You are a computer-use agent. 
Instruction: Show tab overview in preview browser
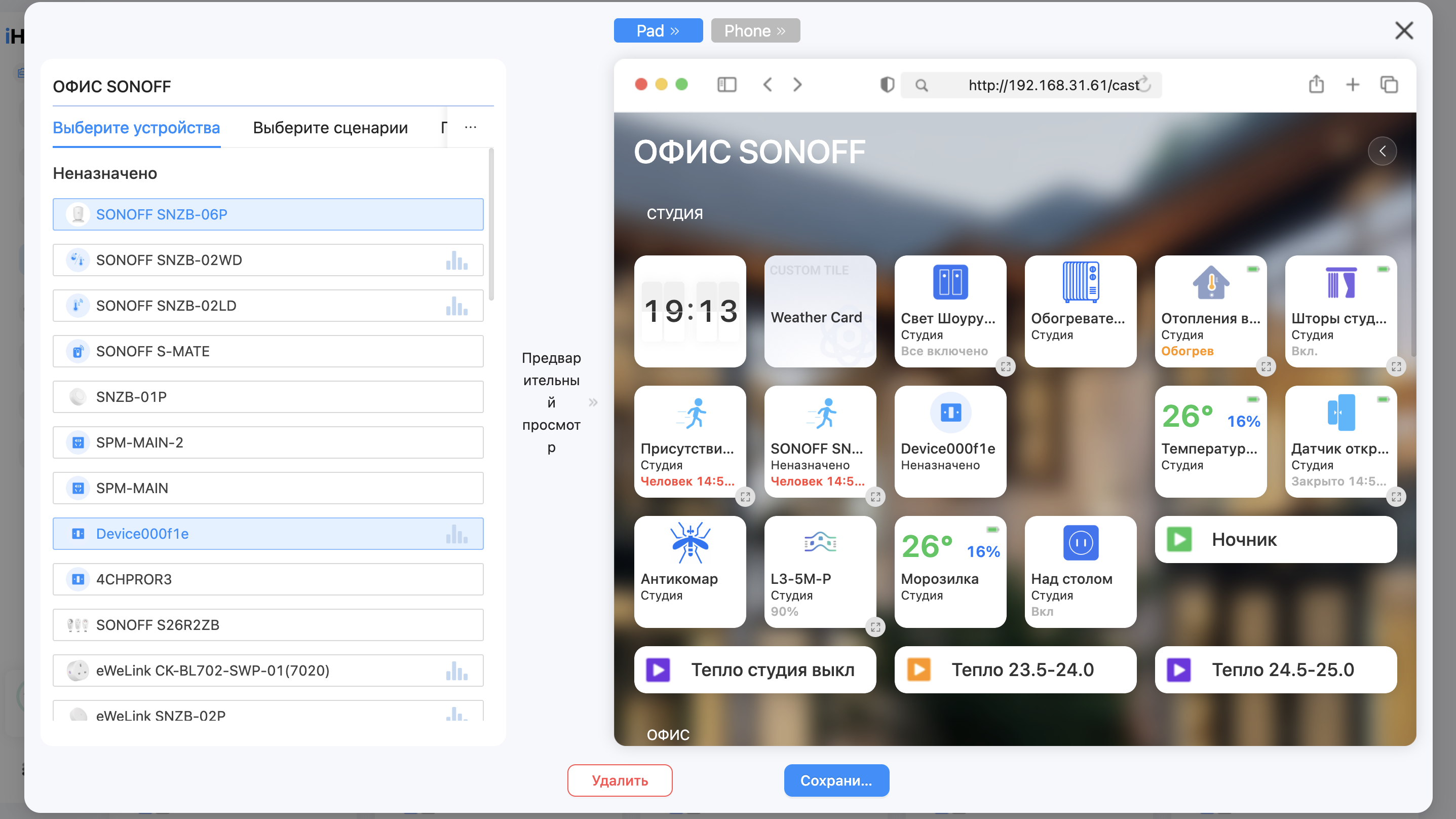coord(1389,85)
